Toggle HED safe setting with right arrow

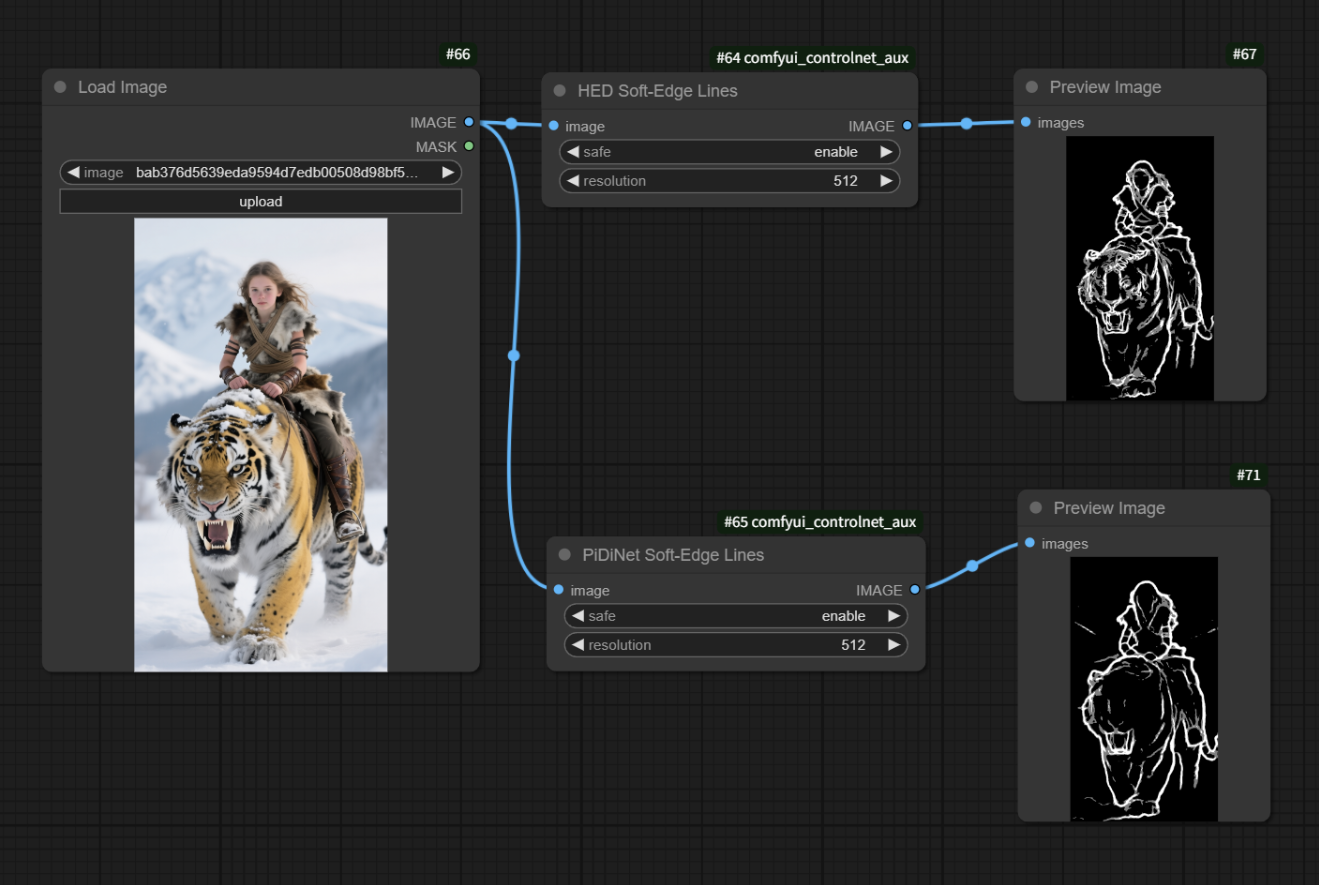[886, 153]
